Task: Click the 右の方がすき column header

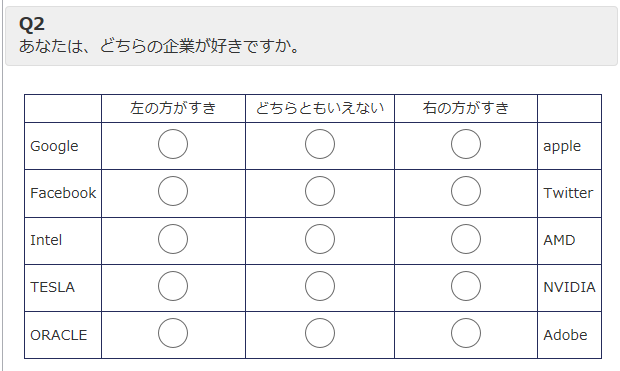Action: click(466, 108)
